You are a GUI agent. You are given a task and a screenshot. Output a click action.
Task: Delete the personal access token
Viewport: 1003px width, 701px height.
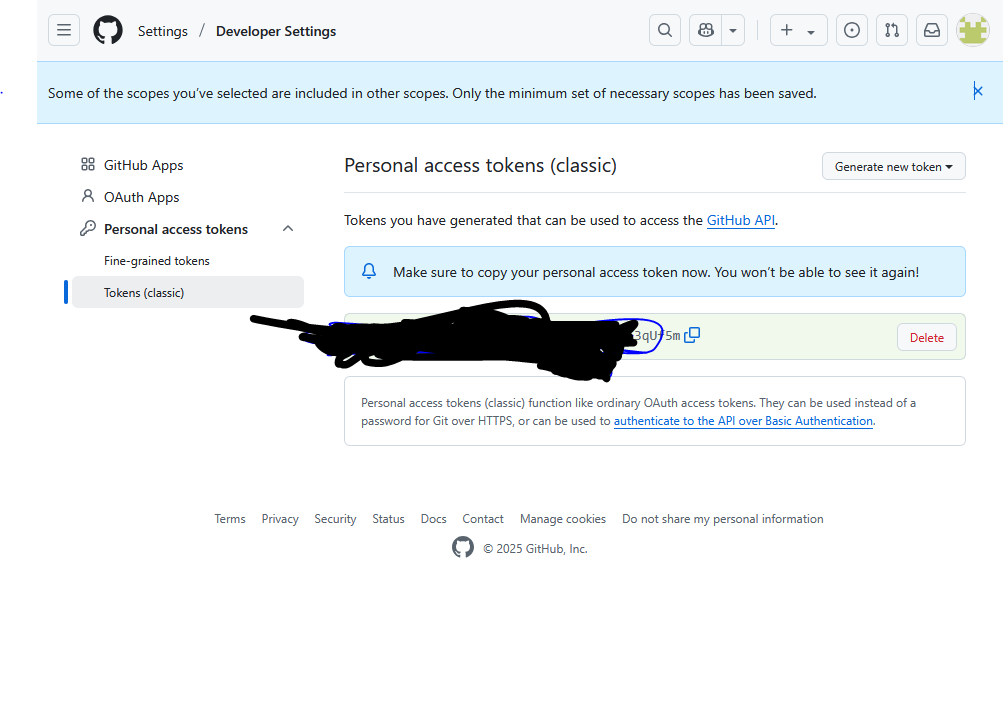tap(926, 338)
